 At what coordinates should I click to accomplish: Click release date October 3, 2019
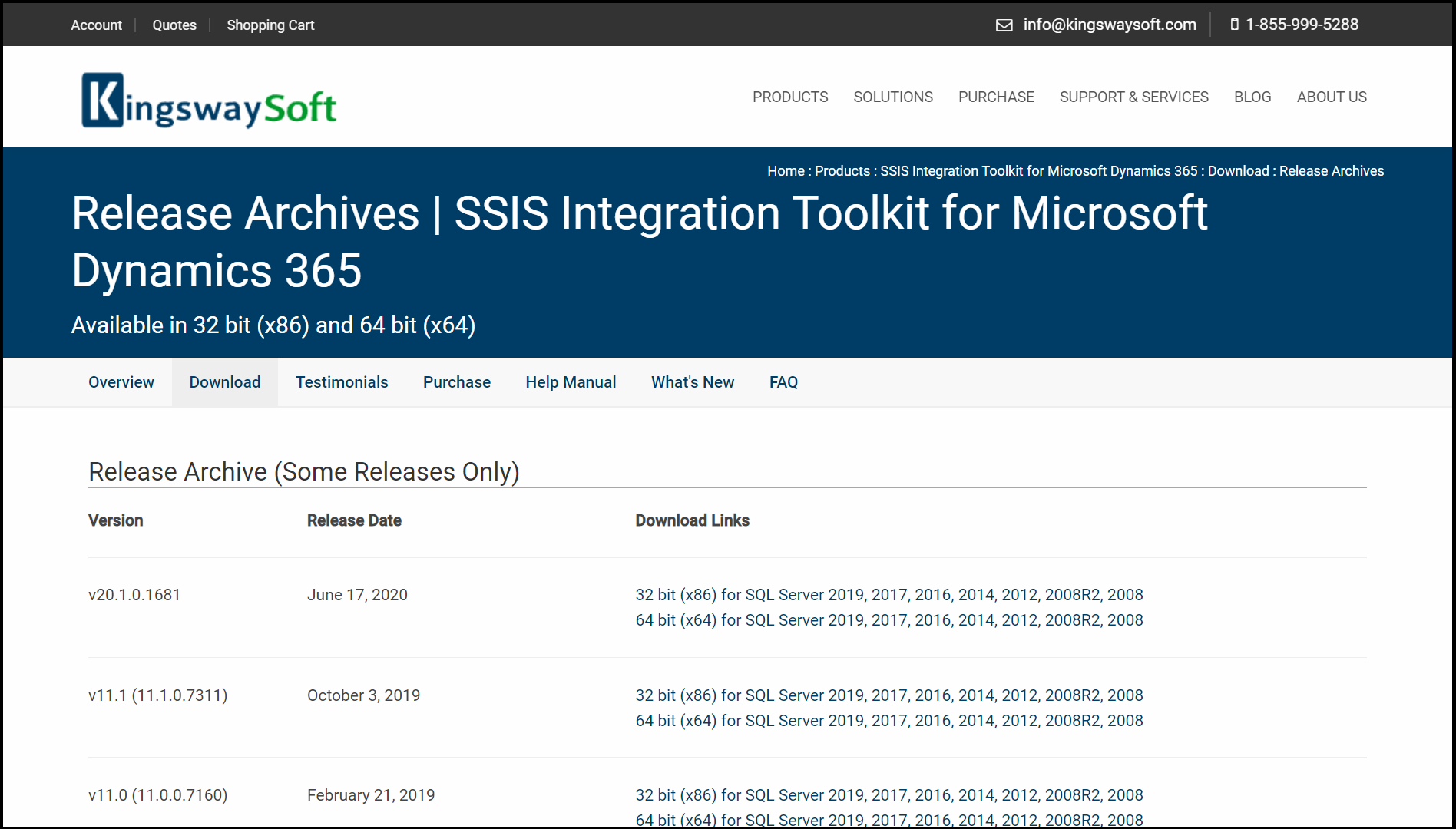click(363, 695)
